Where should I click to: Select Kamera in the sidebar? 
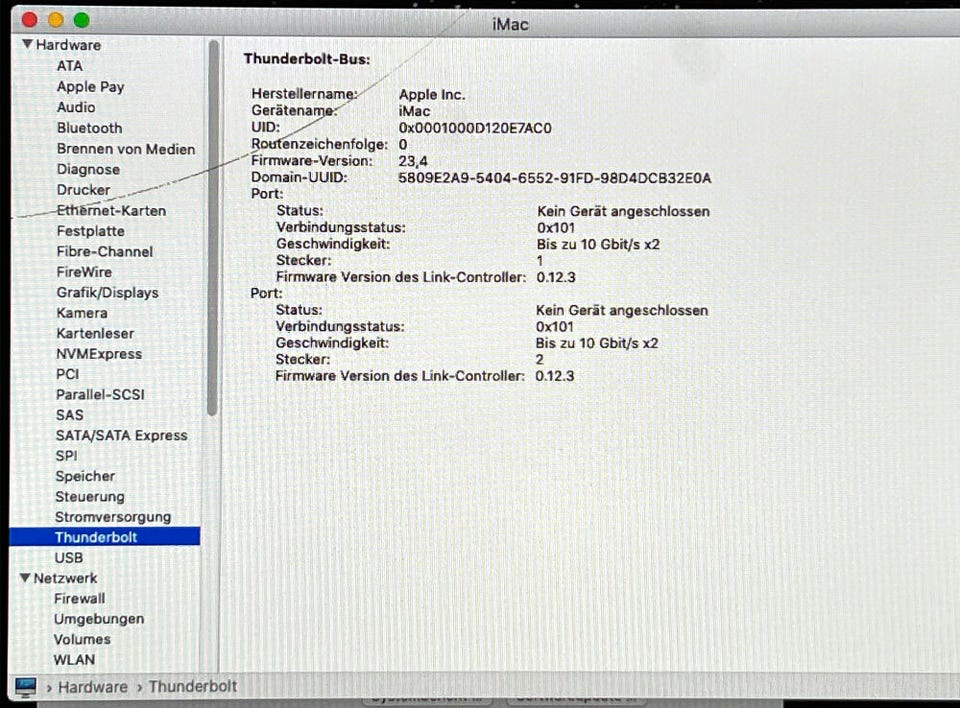point(81,313)
